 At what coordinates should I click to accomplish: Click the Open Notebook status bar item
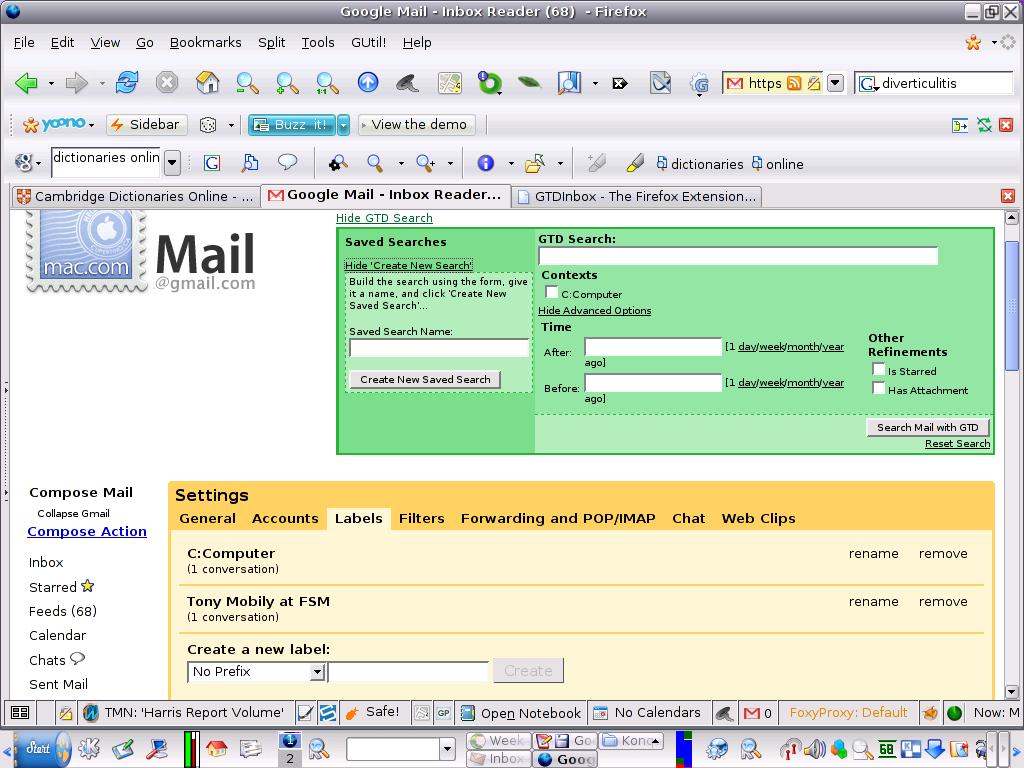click(520, 713)
